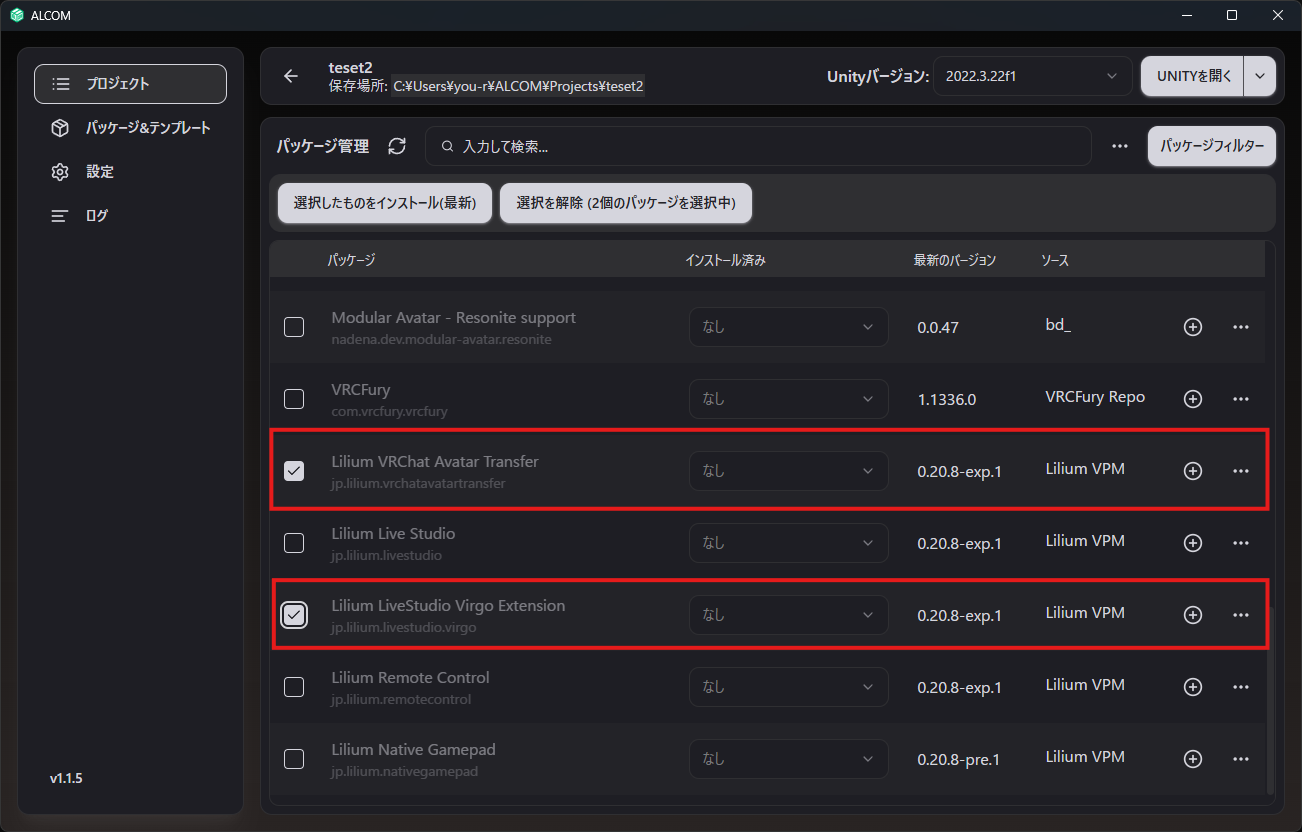Open the Unity version dropdown 2022.3.22f1
This screenshot has width=1302, height=832.
(x=1032, y=76)
